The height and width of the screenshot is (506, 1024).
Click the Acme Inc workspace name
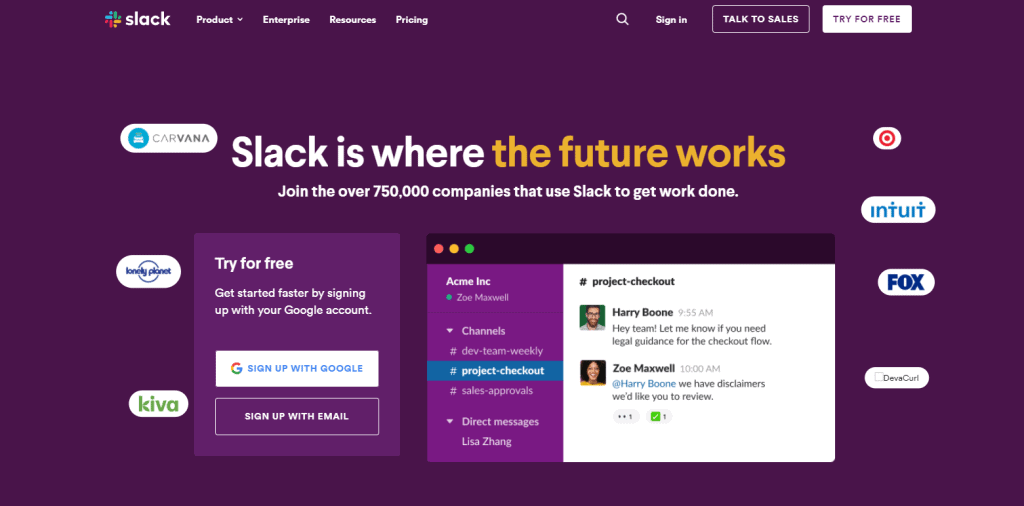click(468, 281)
